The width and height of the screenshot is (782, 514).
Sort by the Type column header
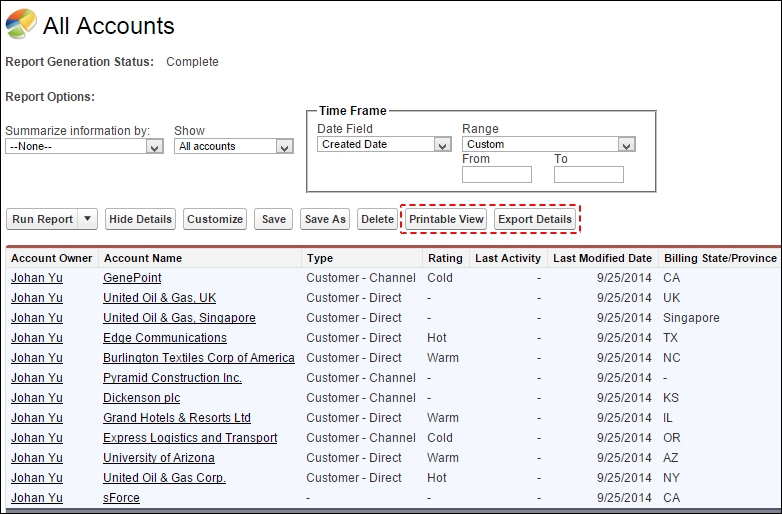click(x=320, y=258)
